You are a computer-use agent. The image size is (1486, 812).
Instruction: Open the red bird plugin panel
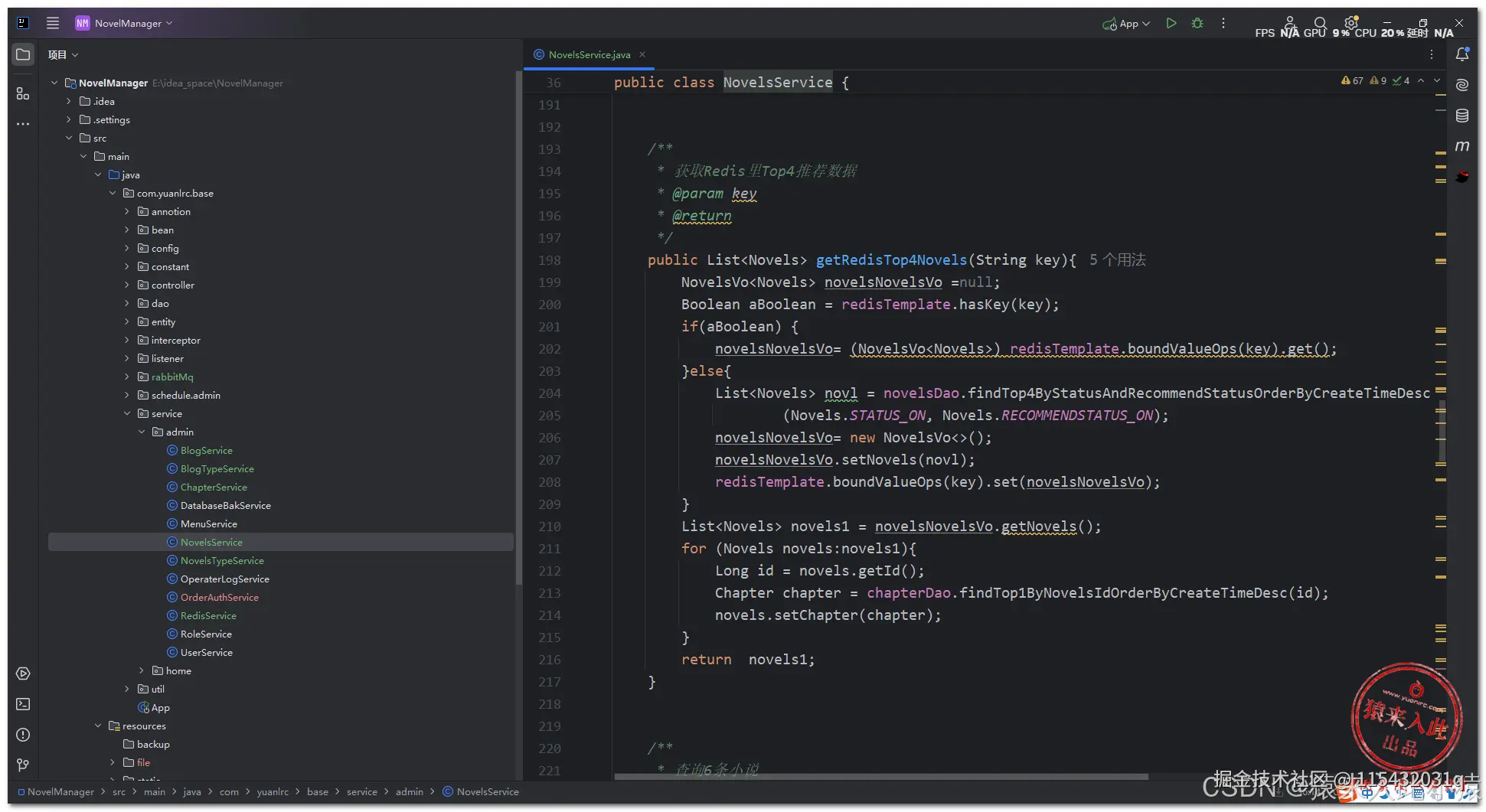1462,177
